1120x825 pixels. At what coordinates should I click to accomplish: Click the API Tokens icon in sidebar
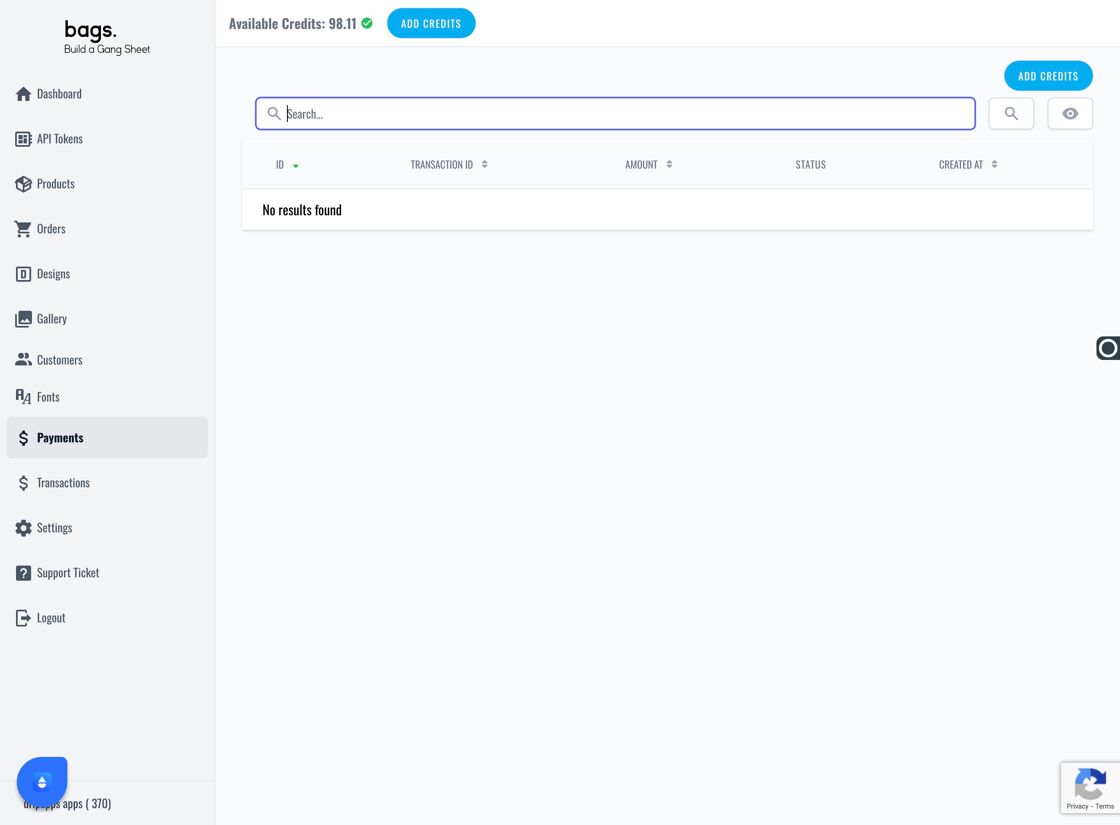tap(24, 139)
